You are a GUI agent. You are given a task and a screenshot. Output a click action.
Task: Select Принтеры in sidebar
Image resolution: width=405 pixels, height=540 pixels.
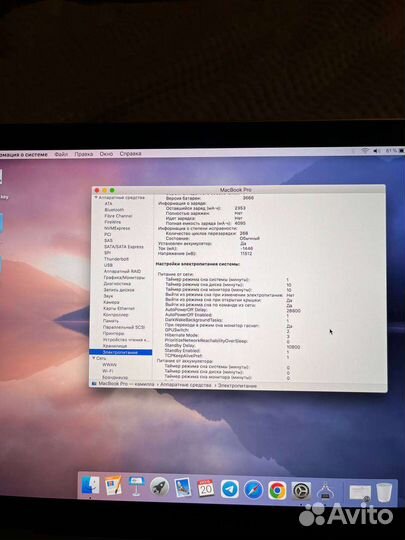tap(113, 333)
